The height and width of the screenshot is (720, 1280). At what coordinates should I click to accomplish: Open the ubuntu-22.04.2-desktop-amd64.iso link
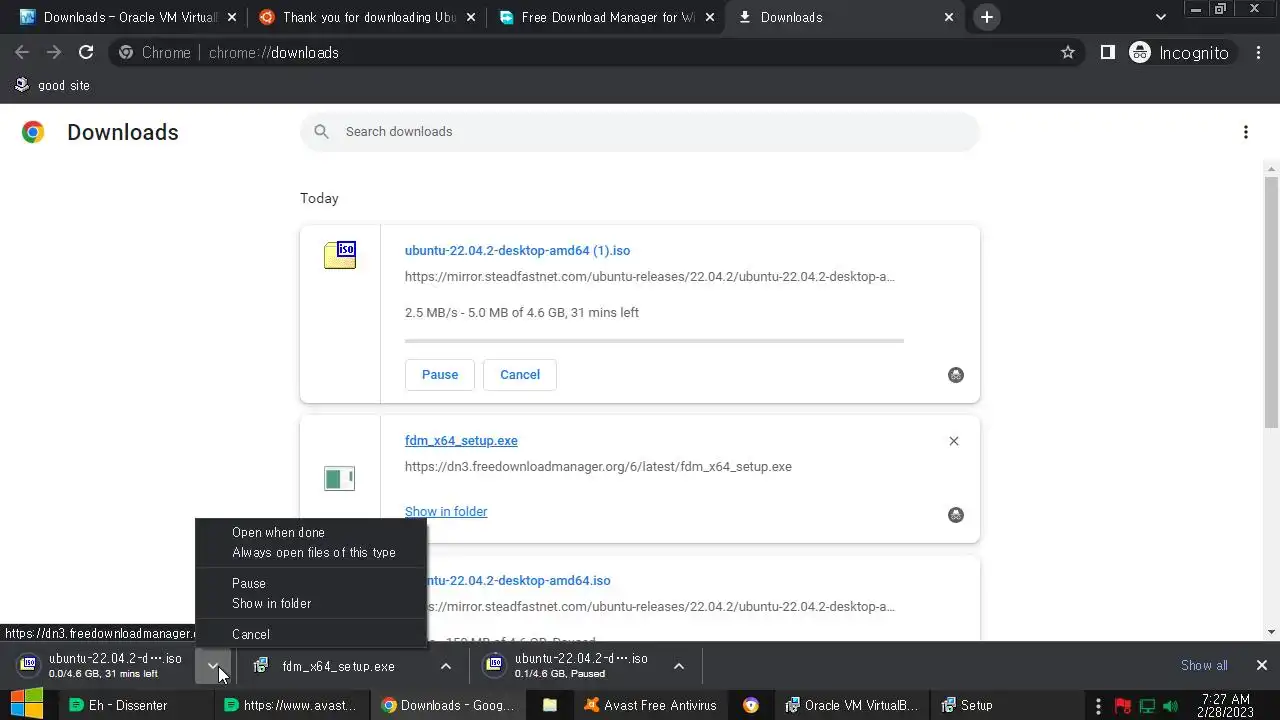[x=518, y=580]
